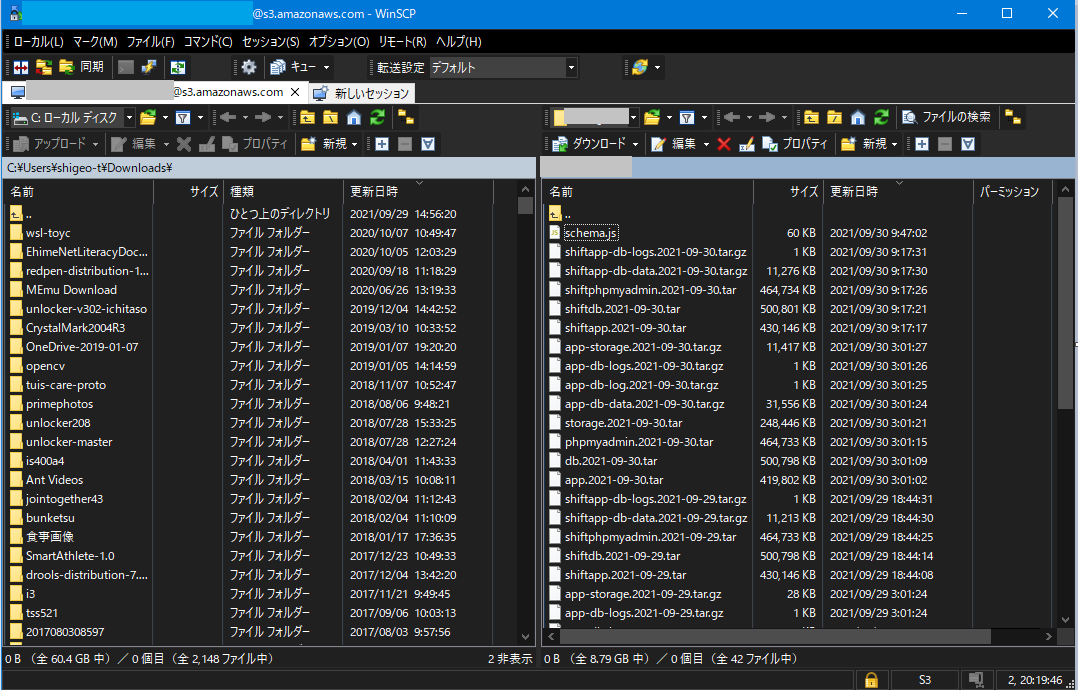This screenshot has height=690, width=1078.
Task: Click remote panel invert selection icon
Action: 969,144
